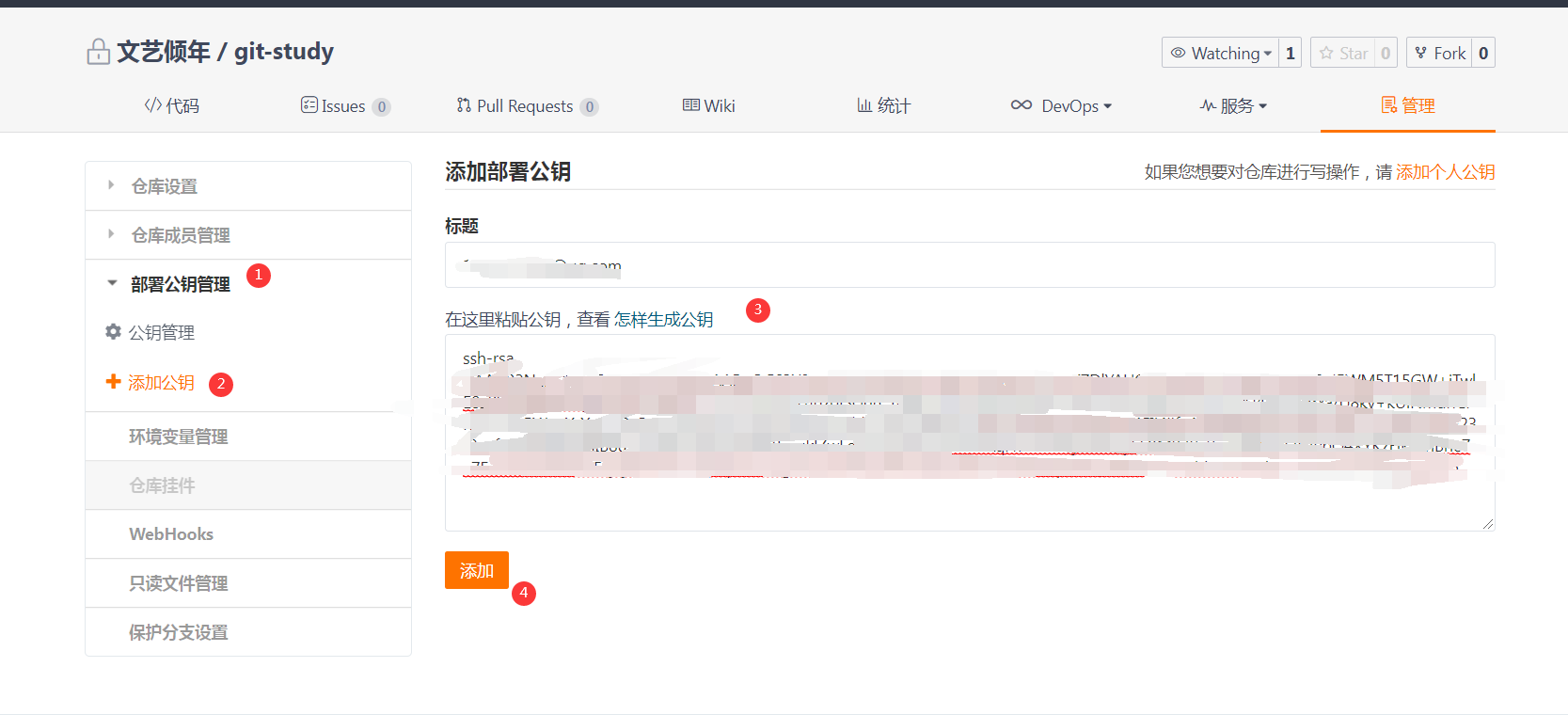
Task: Open the DevOps dropdown menu
Action: 1061,106
